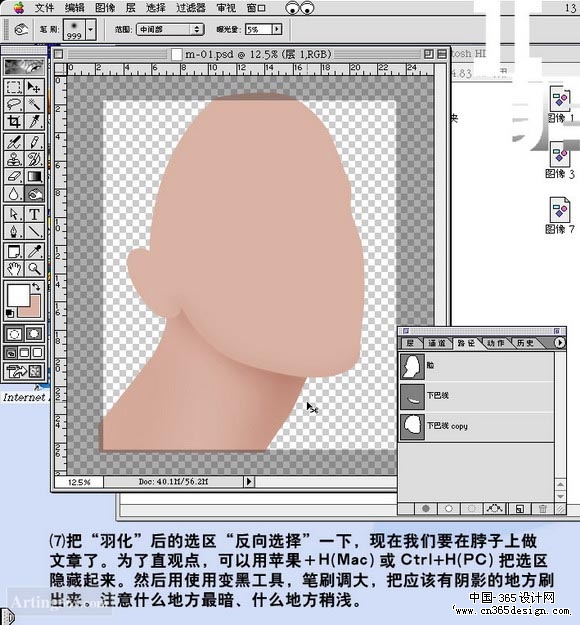Viewport: 580px width, 625px height.
Task: Select the Eyedropper tool
Action: coord(34,252)
